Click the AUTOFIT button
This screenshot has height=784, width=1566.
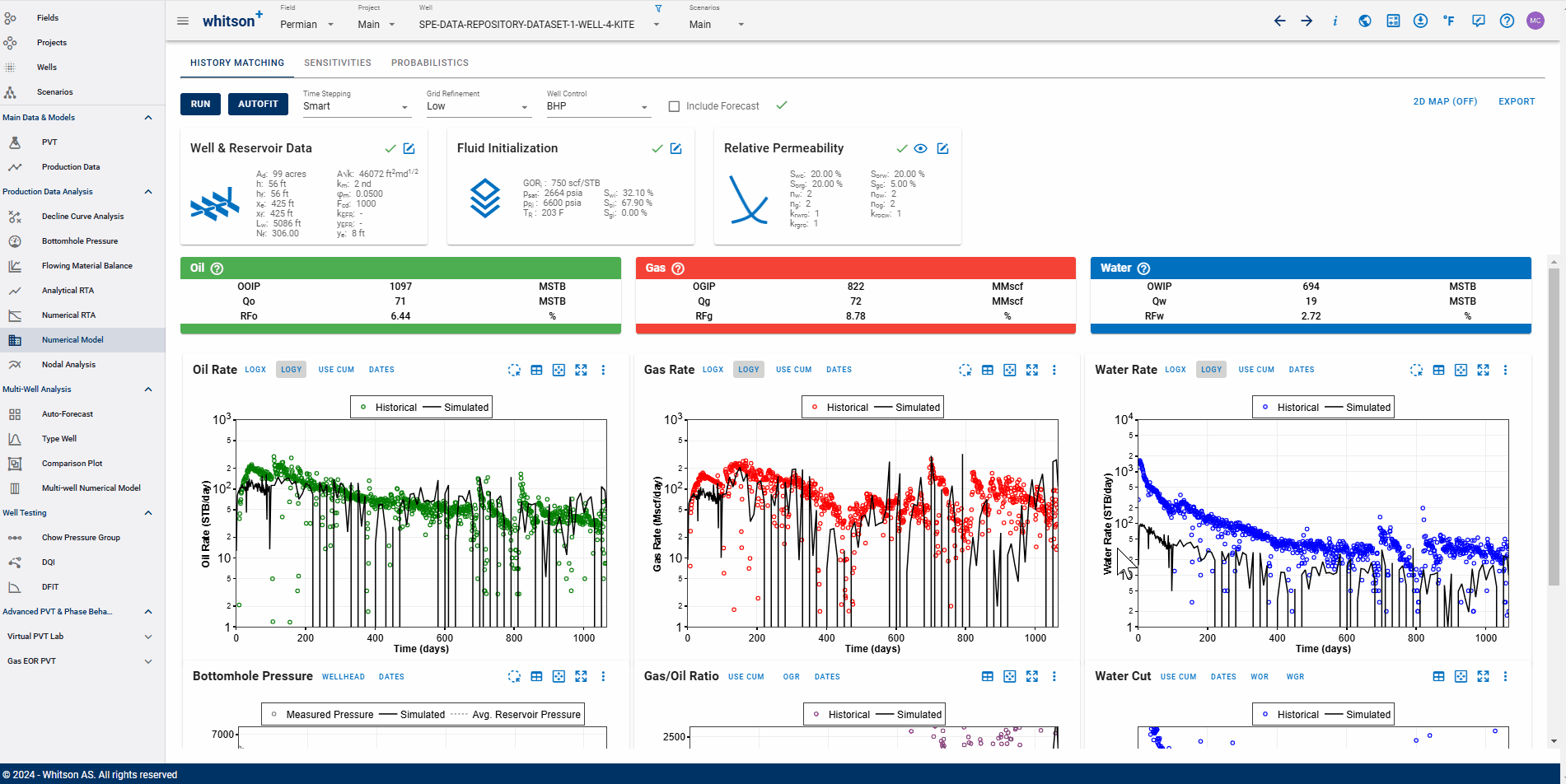258,104
